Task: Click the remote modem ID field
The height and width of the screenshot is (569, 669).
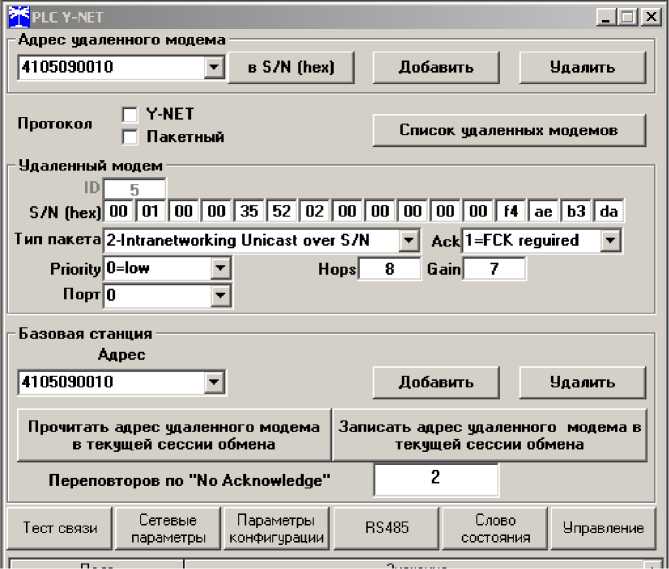Action: 134,189
